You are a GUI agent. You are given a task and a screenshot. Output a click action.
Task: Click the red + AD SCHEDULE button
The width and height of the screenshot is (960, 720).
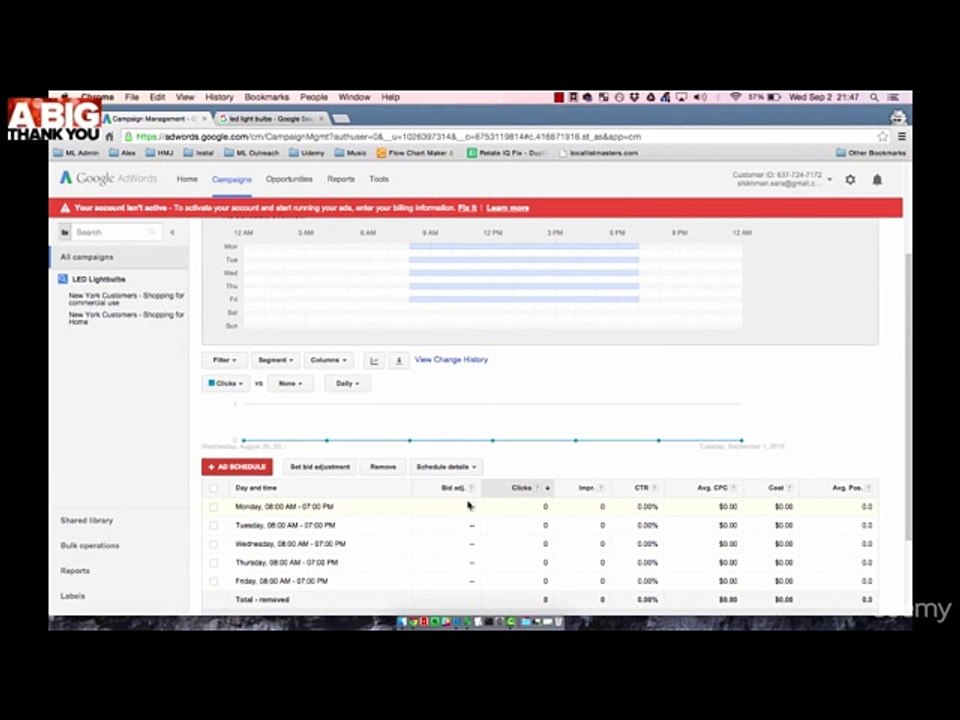pyautogui.click(x=237, y=467)
